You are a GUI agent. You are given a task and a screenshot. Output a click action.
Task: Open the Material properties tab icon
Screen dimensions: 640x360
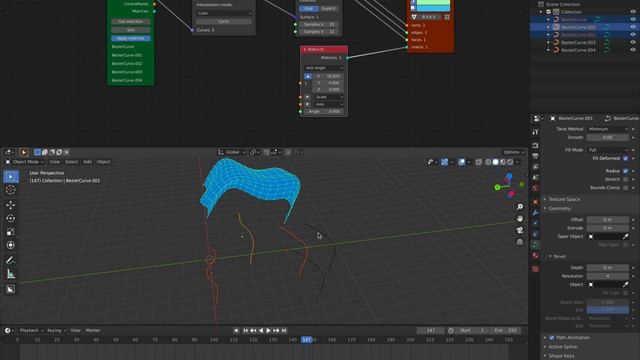(x=536, y=255)
